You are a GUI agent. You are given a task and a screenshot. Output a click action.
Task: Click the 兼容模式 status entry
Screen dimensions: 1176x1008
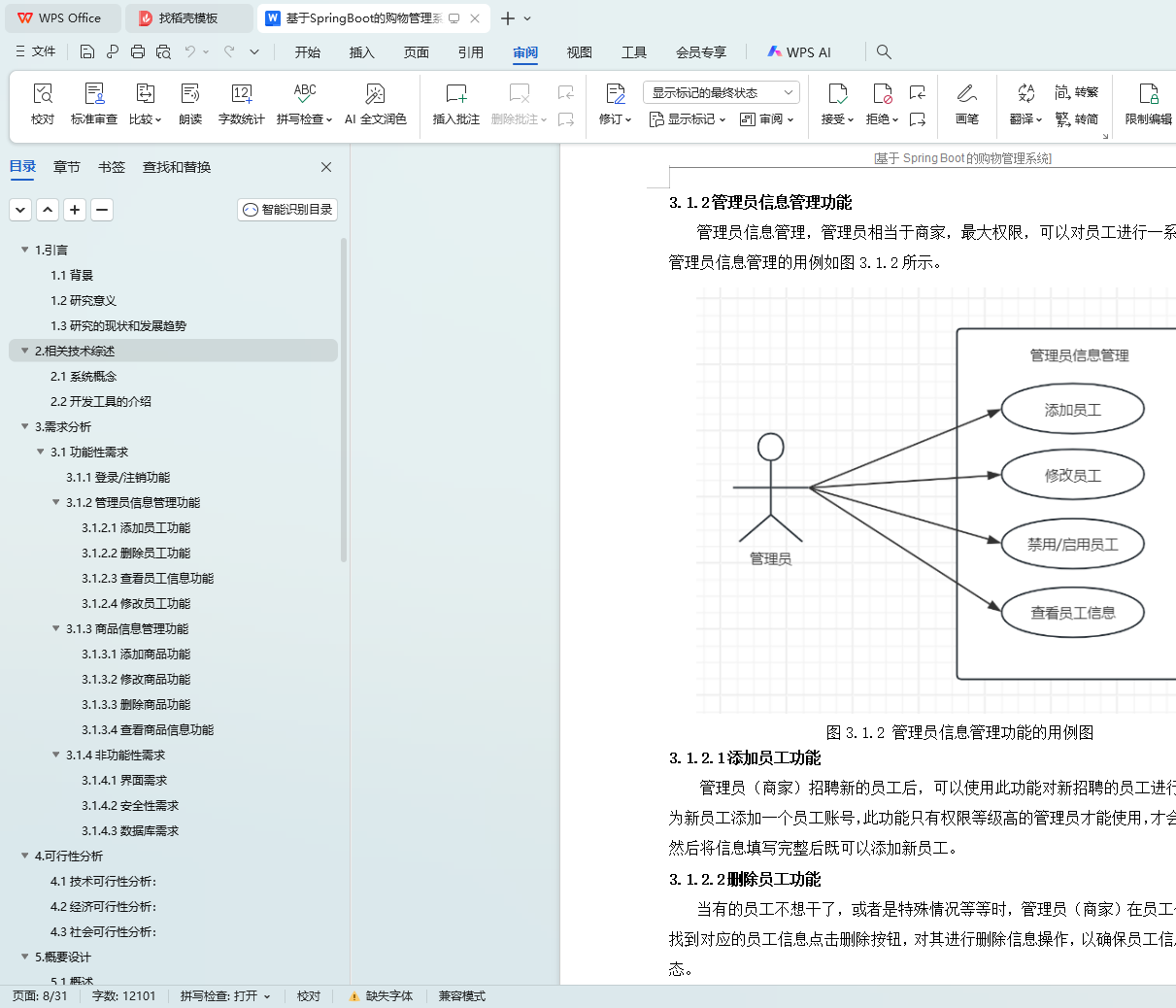point(461,996)
